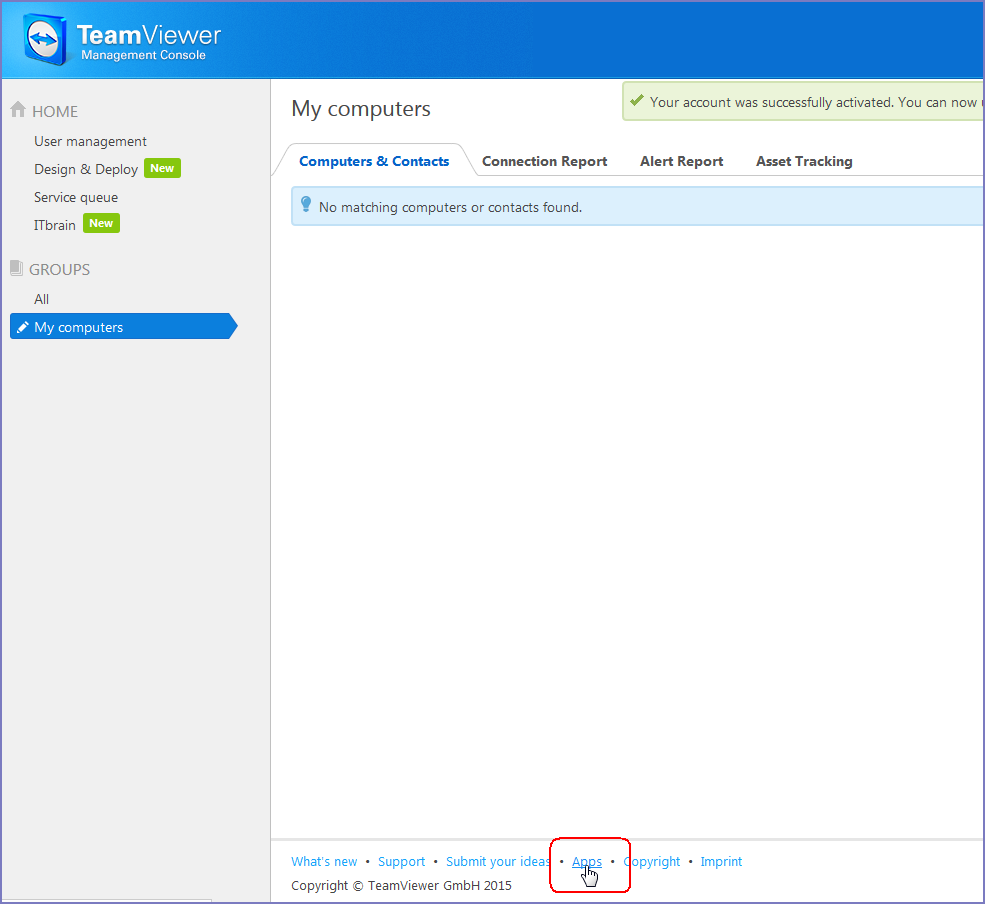Open Service queue
The image size is (985, 904).
pyautogui.click(x=76, y=197)
